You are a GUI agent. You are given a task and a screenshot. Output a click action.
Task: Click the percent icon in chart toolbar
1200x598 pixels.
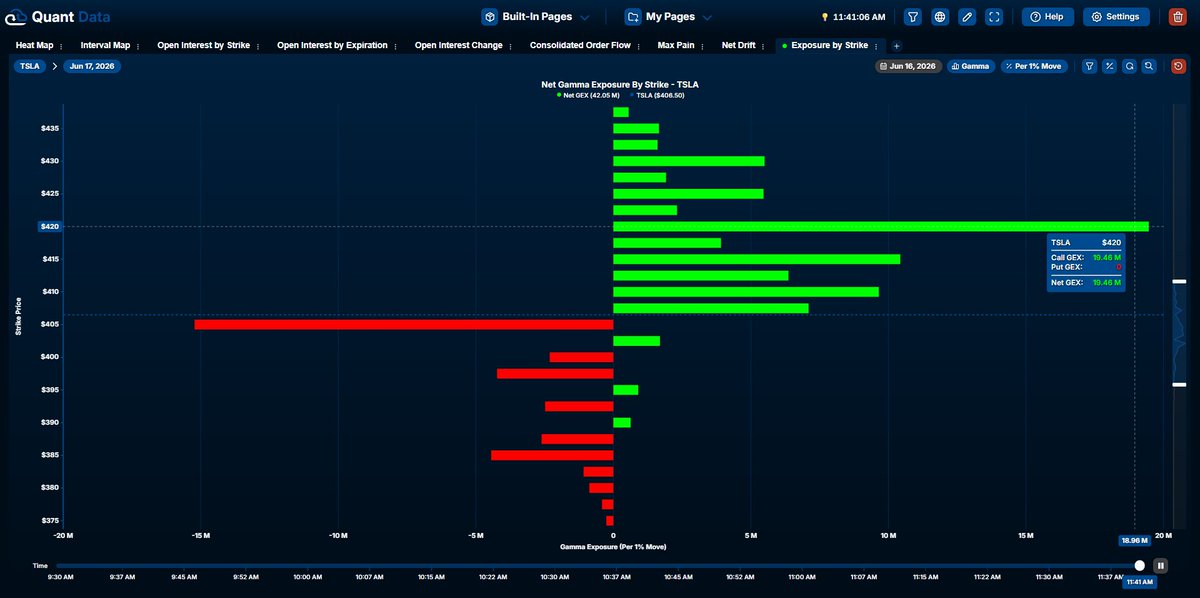1109,66
